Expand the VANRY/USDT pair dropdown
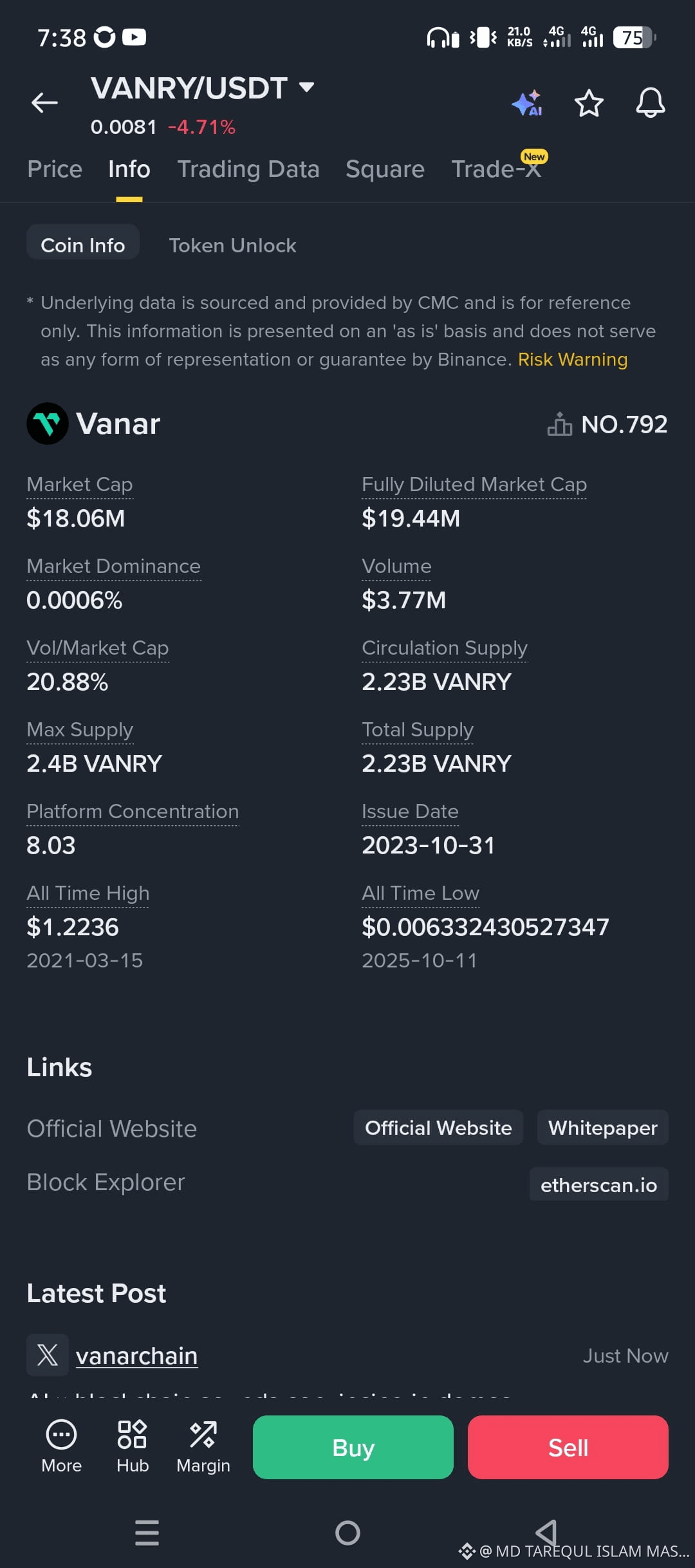The image size is (695, 1568). [x=307, y=88]
